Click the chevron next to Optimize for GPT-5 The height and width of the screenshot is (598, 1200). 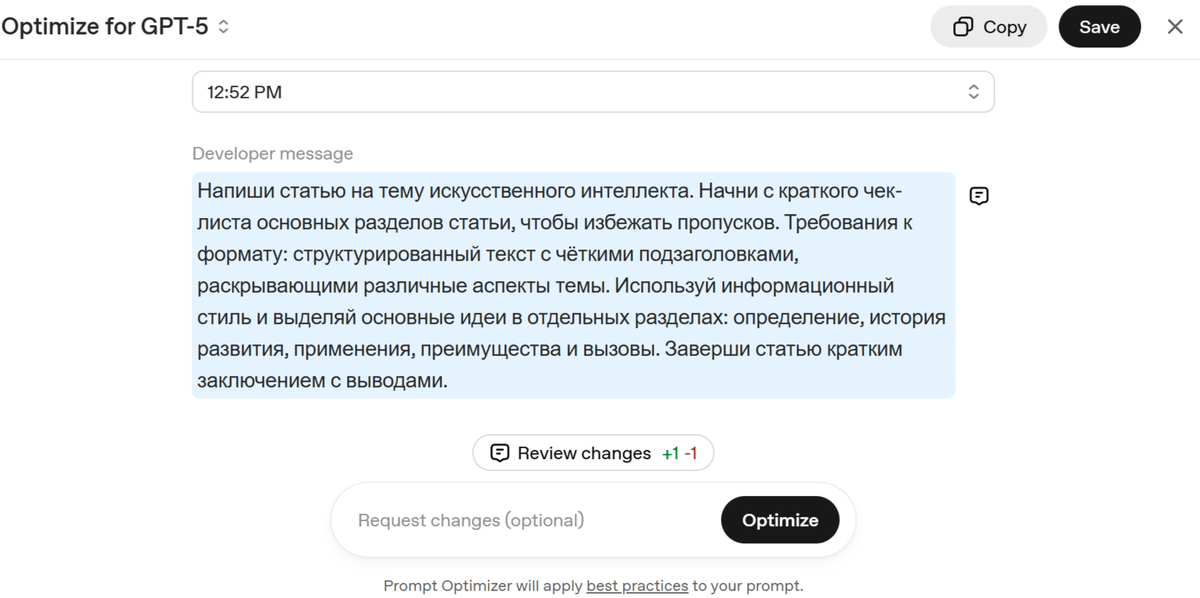[222, 26]
